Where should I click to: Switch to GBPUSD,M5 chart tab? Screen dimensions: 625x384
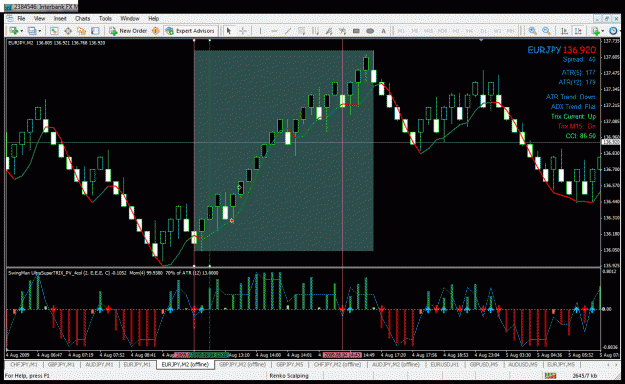[x=483, y=364]
